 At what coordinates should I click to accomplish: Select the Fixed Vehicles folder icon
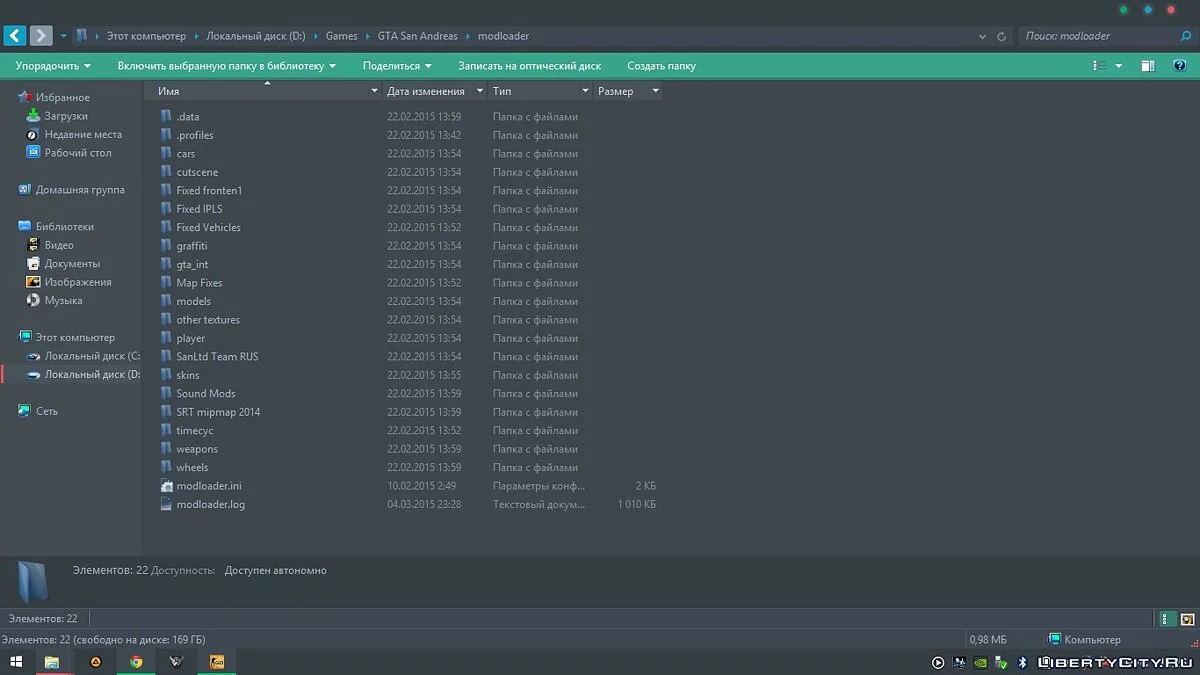[x=167, y=228]
